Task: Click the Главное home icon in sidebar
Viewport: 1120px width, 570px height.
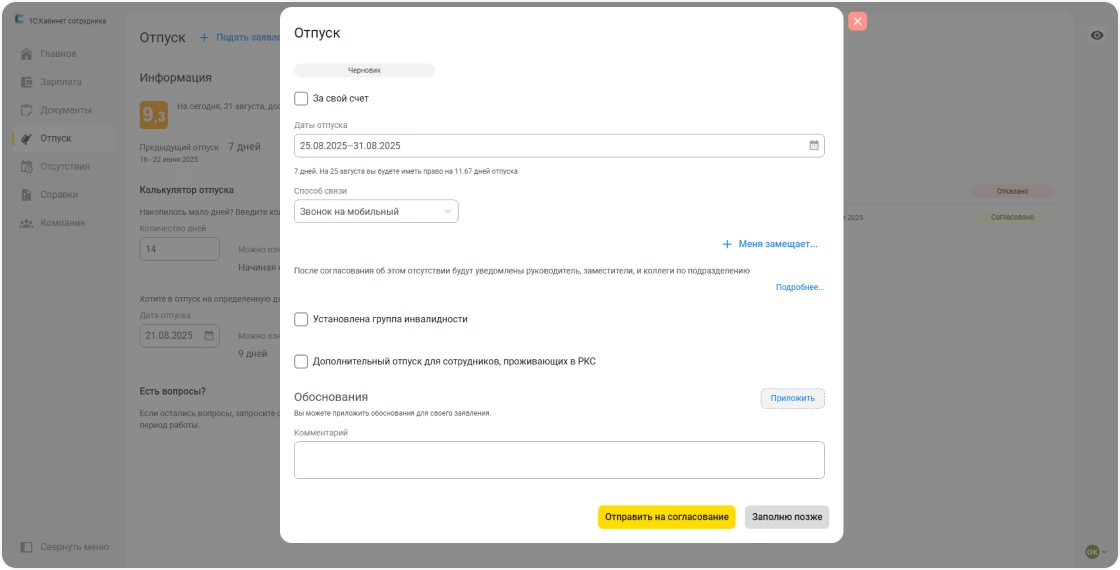Action: point(27,54)
